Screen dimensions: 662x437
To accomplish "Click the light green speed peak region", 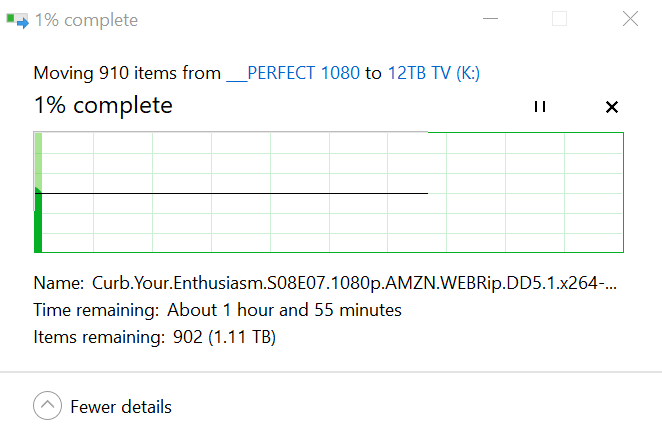I will (38, 161).
